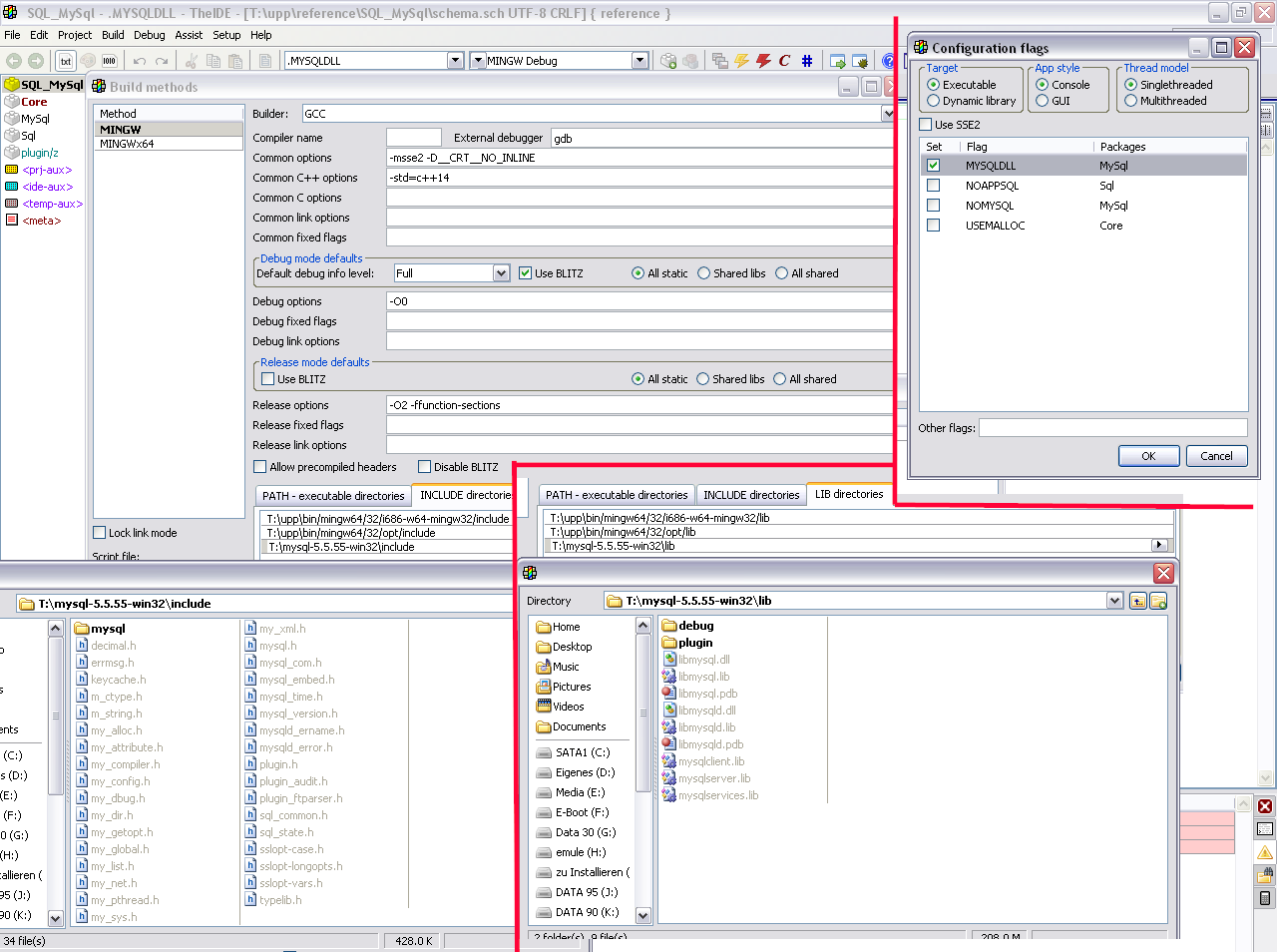Screen dimensions: 1277x952
Task: Click the package organizer icon after MINGW Debug
Action: [668, 61]
